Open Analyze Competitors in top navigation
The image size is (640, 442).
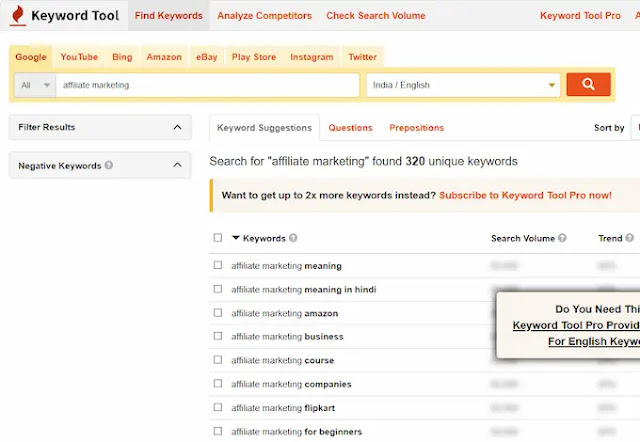pos(264,16)
